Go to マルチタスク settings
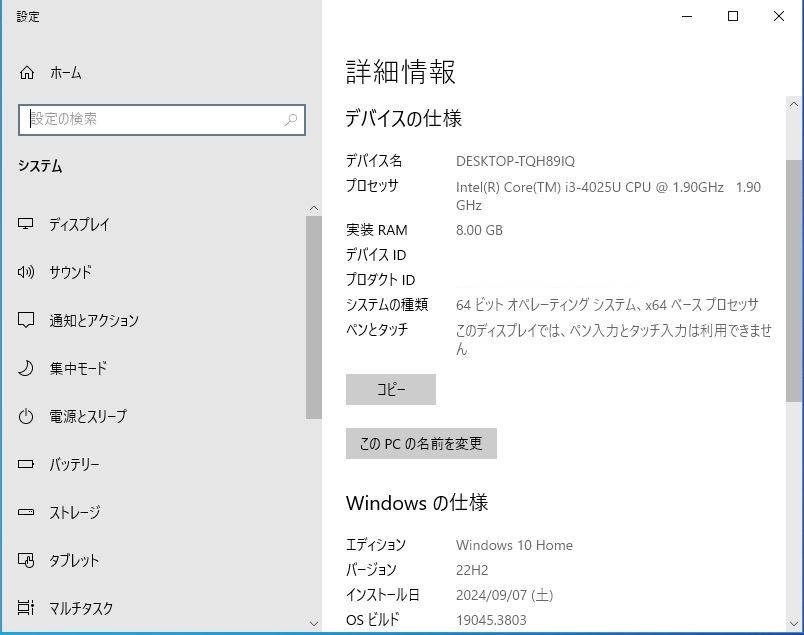The image size is (804, 635). click(81, 608)
